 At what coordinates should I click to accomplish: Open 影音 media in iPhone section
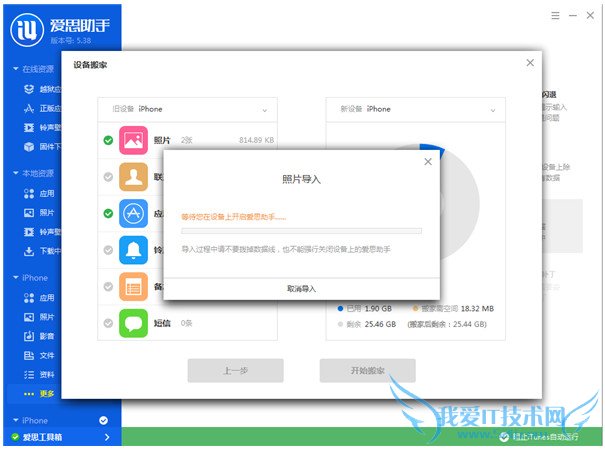point(39,336)
